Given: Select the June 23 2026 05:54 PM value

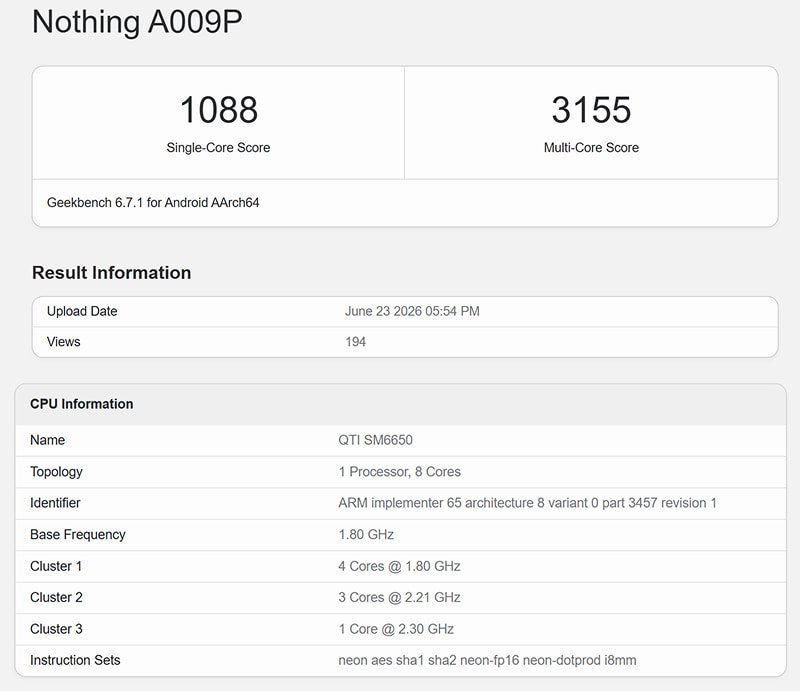Looking at the screenshot, I should 412,311.
